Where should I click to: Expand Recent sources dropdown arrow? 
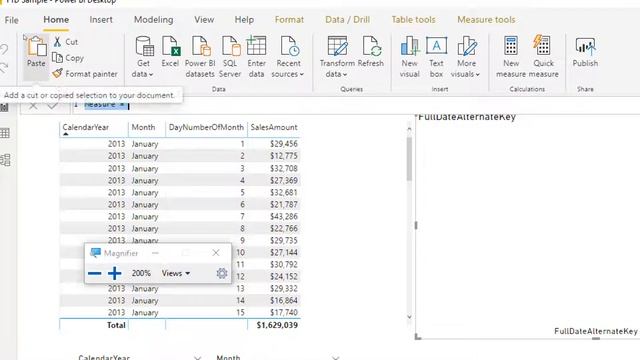(302, 75)
